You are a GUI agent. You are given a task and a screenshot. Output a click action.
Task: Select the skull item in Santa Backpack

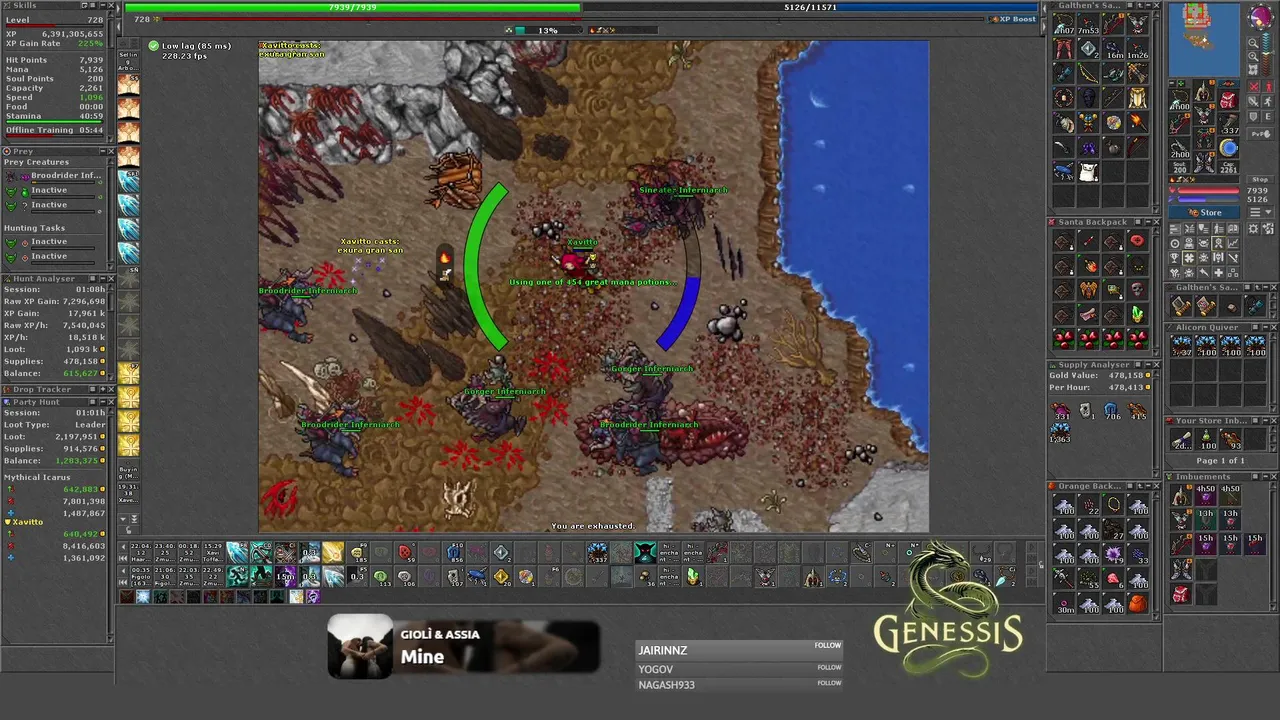(x=1137, y=289)
